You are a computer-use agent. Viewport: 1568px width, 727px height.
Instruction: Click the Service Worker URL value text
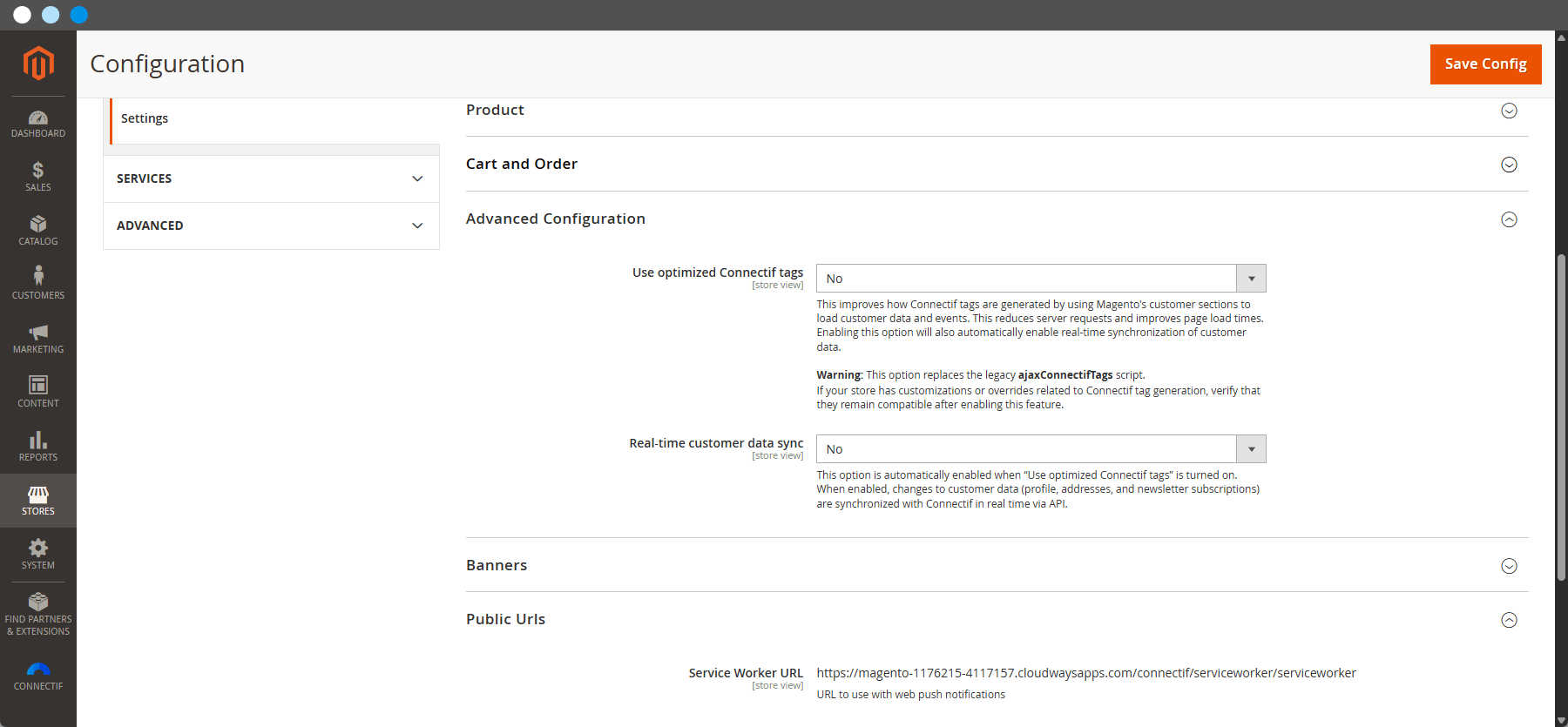[x=1086, y=673]
